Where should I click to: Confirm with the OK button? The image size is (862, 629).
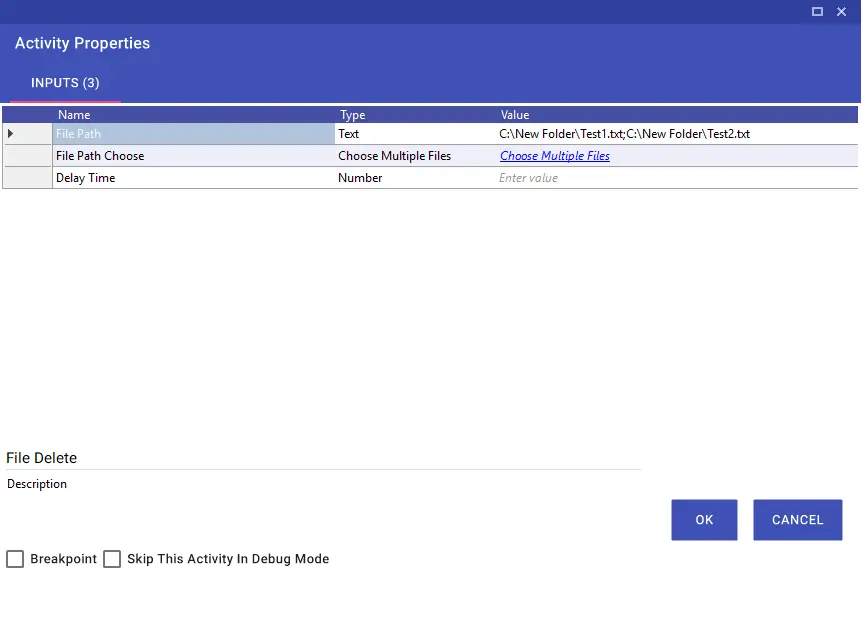(x=704, y=520)
